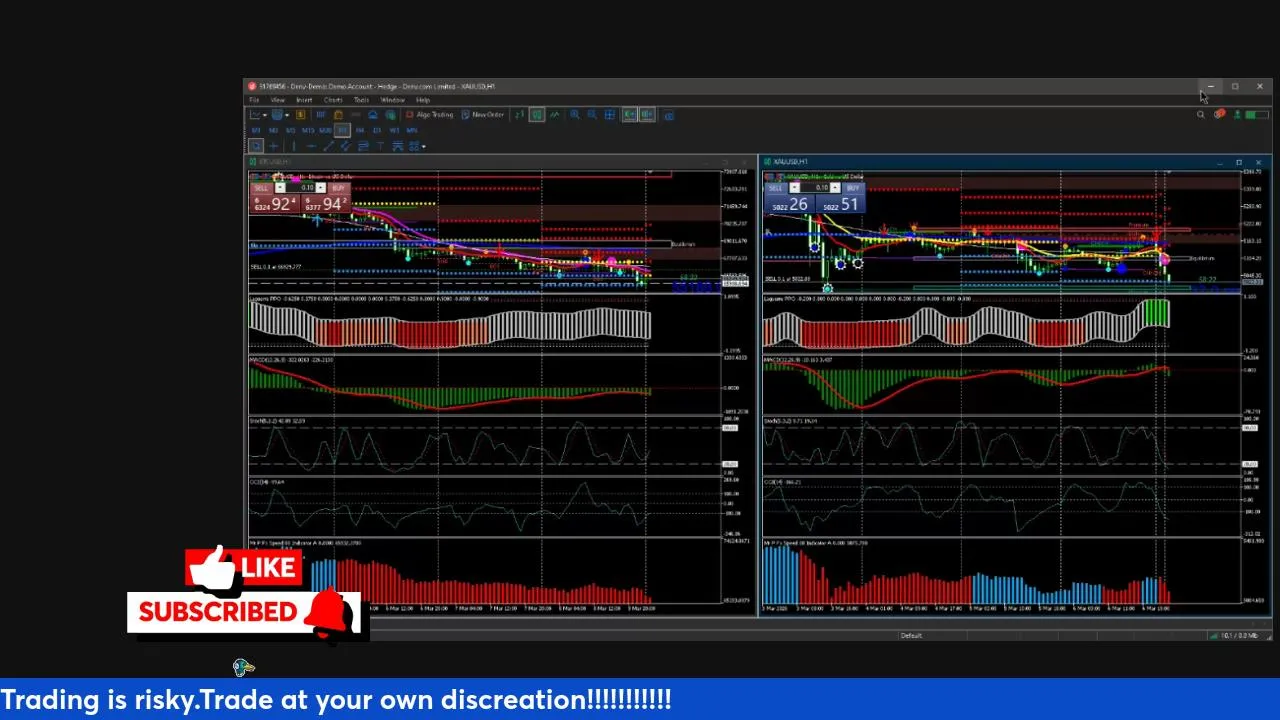The width and height of the screenshot is (1280, 720).
Task: Increase volume in XAUUSD one-click panel
Action: pos(835,188)
